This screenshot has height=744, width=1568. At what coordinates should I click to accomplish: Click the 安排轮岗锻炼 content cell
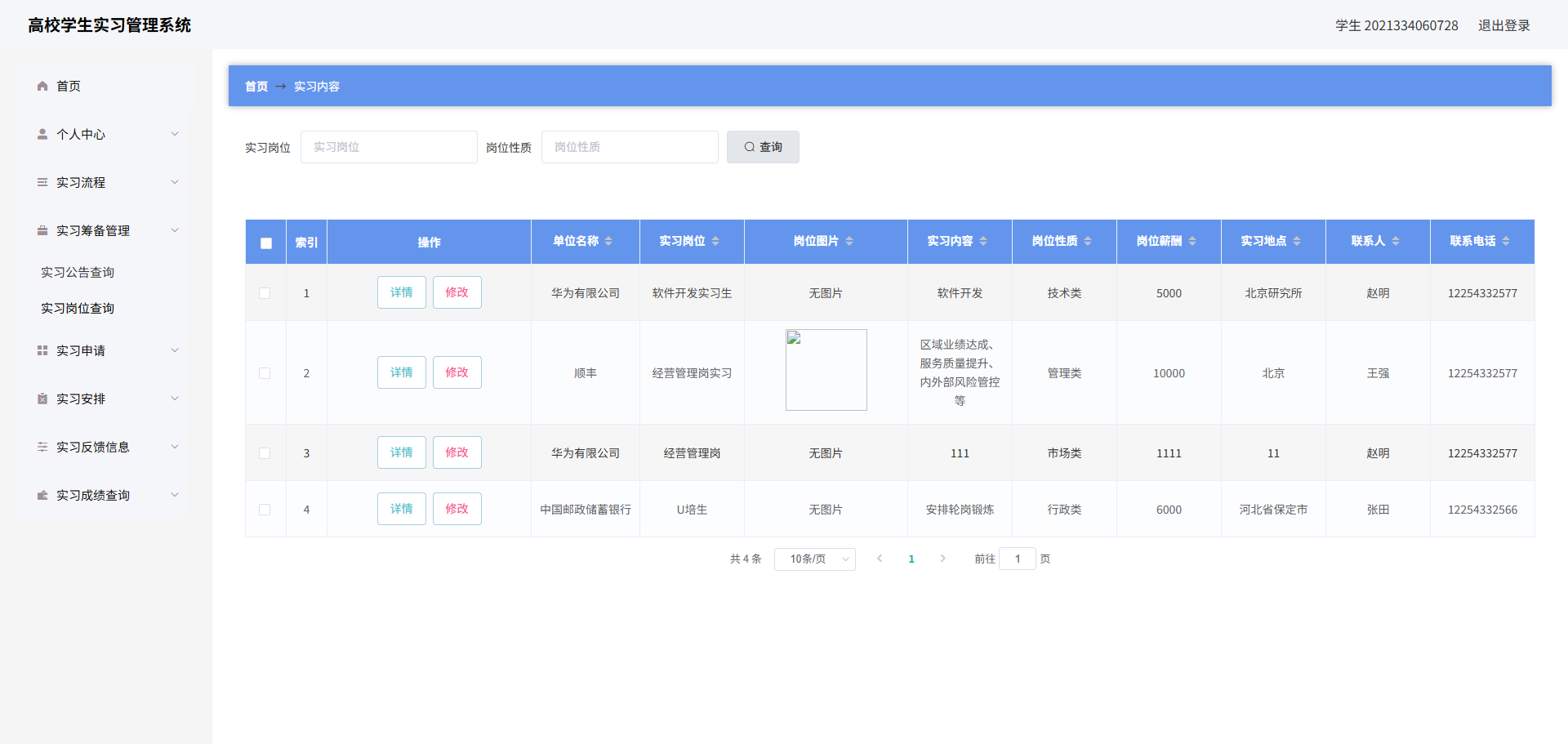[960, 510]
